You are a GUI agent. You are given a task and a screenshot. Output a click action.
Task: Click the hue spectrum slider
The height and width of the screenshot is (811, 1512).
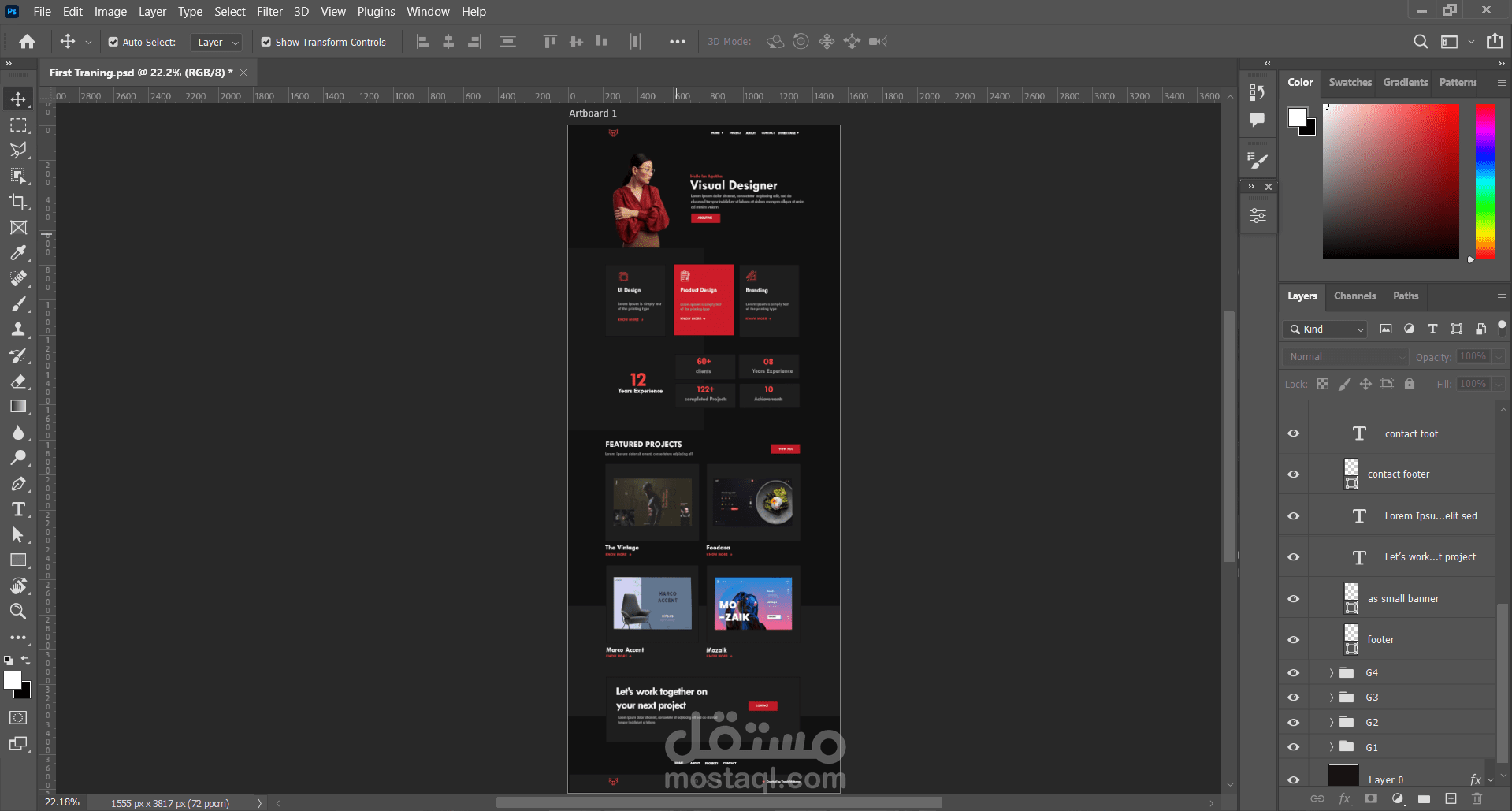click(1485, 181)
